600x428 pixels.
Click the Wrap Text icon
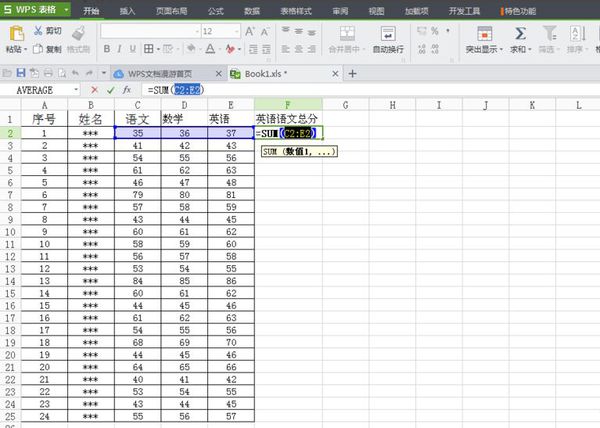[388, 34]
